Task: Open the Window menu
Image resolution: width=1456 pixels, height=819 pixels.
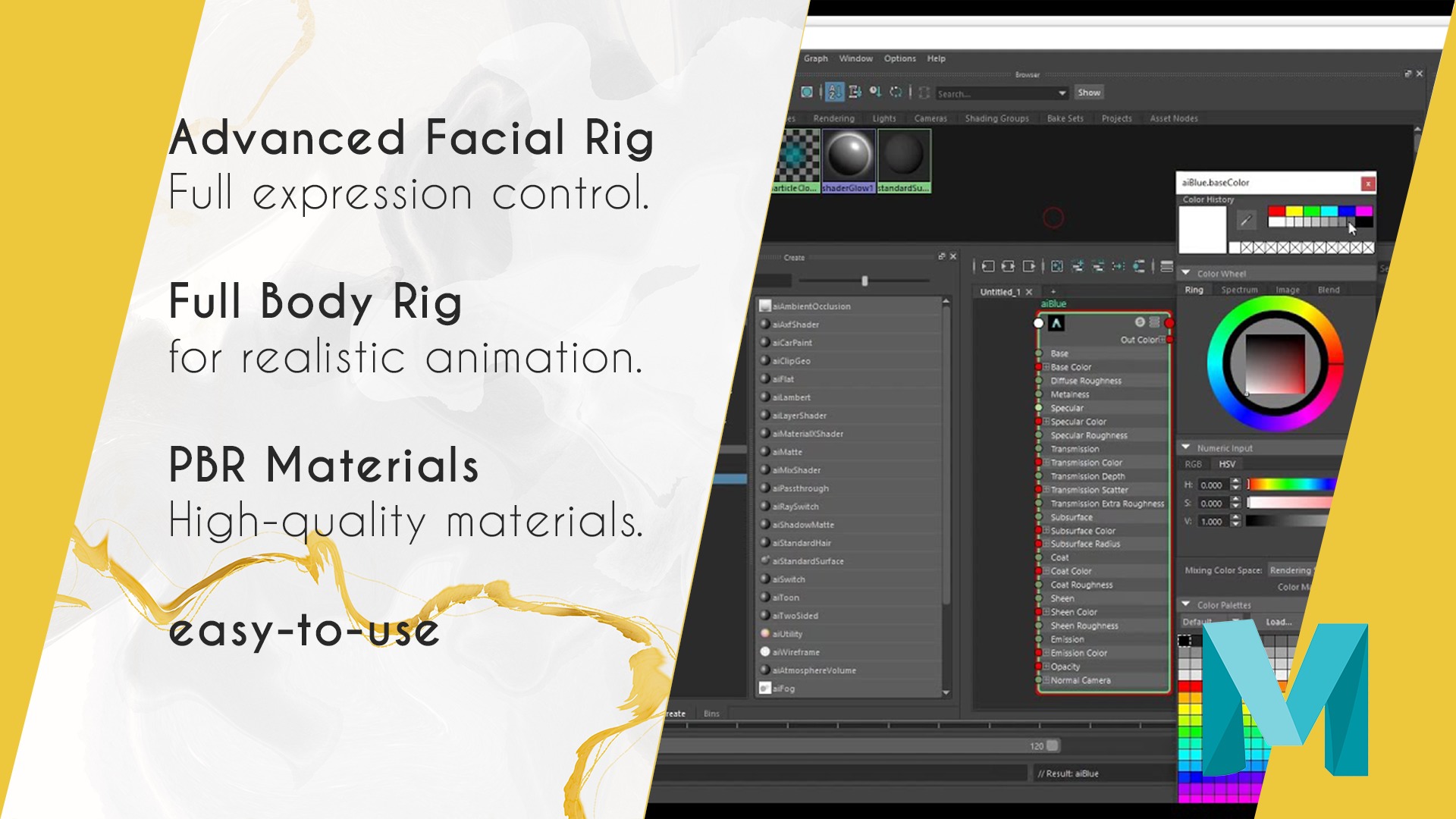Action: (855, 58)
